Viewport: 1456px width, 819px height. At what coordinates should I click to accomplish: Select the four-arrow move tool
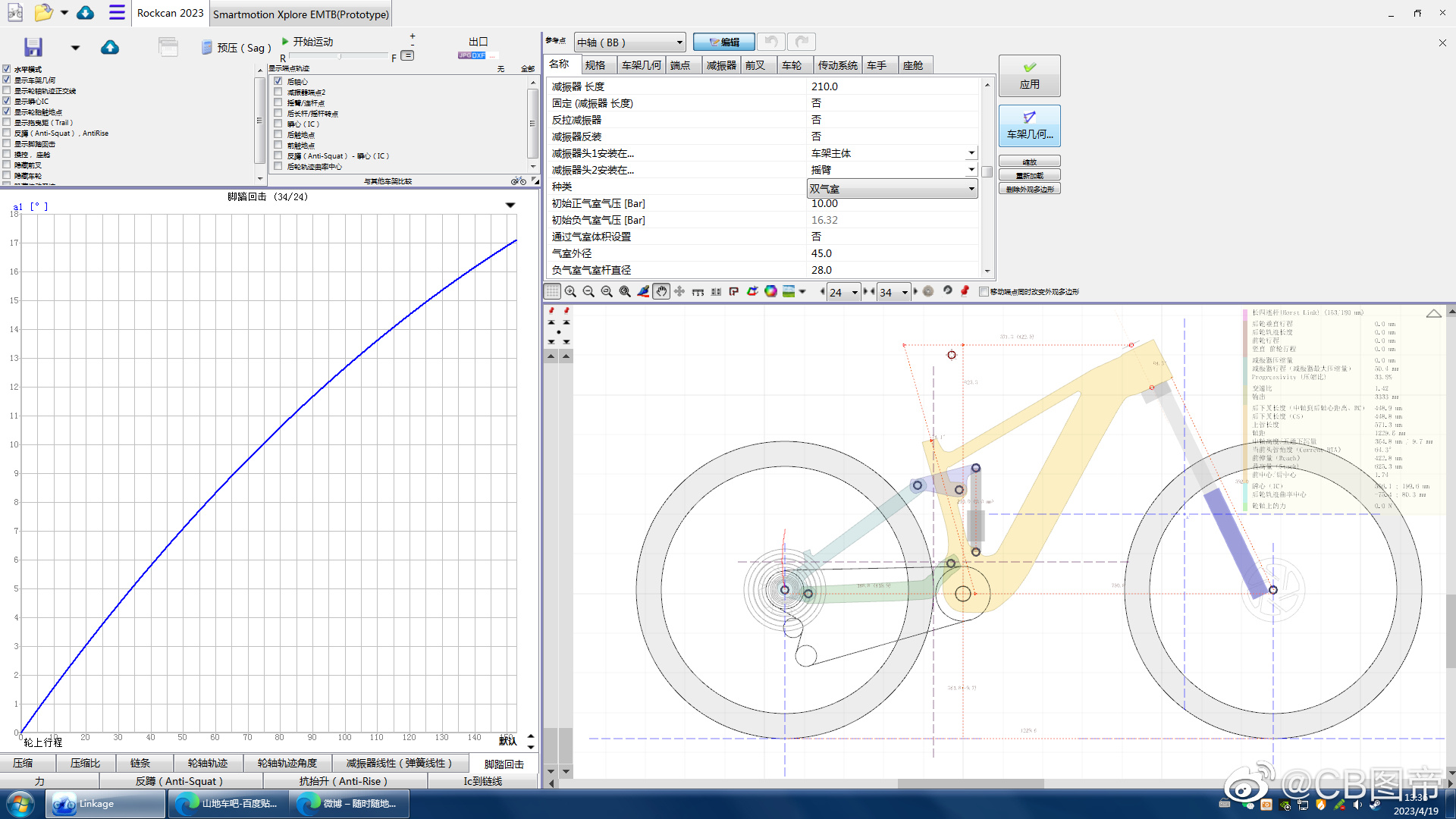(x=679, y=291)
